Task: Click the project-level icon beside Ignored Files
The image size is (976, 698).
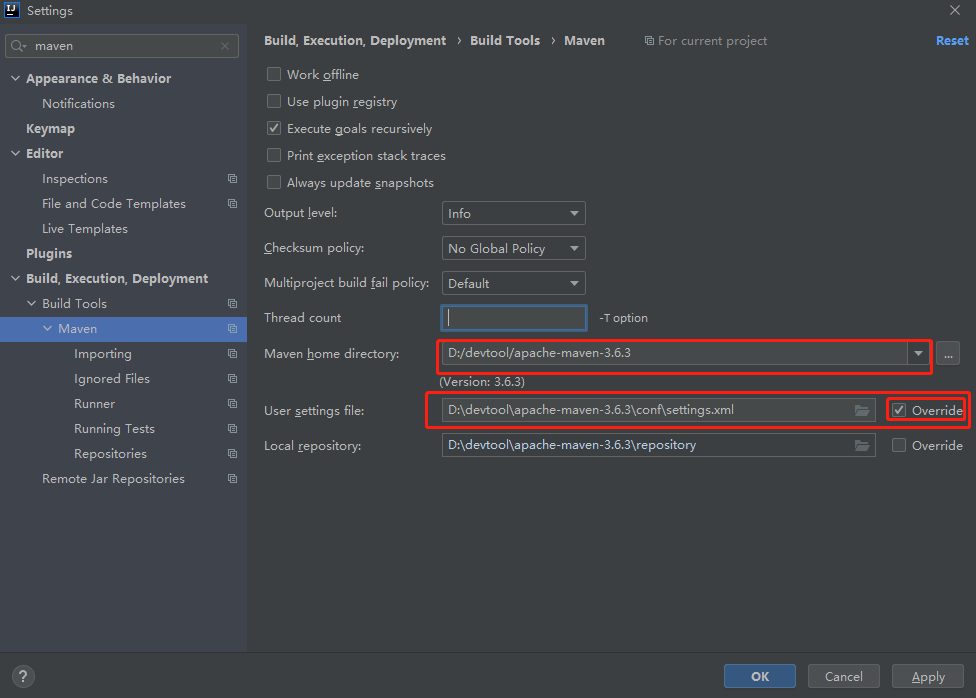Action: pyautogui.click(x=232, y=379)
